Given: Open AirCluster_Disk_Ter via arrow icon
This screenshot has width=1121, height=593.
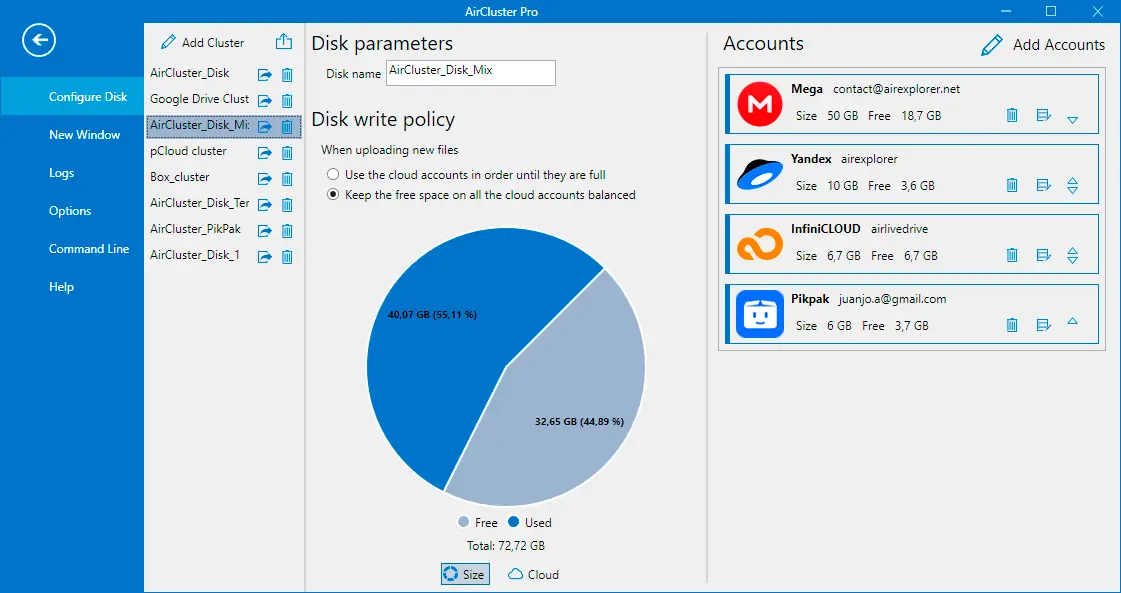Looking at the screenshot, I should 265,205.
